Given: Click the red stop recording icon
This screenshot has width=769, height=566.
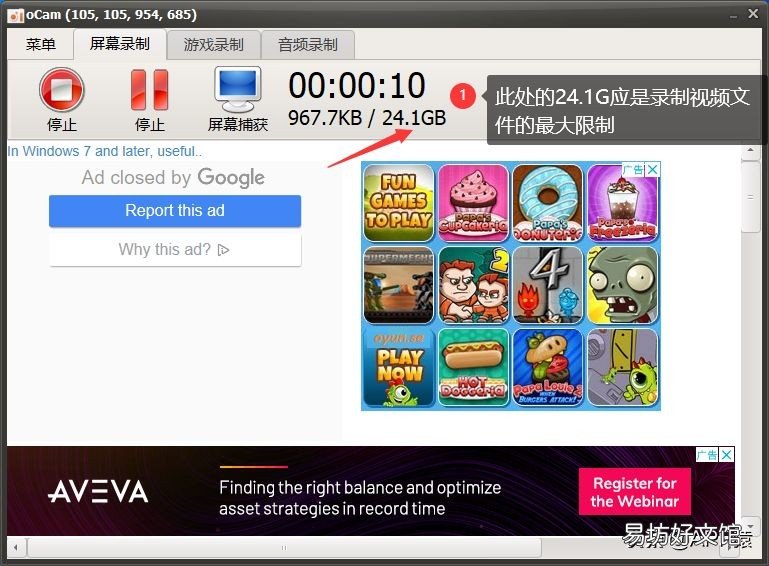Looking at the screenshot, I should pos(62,90).
